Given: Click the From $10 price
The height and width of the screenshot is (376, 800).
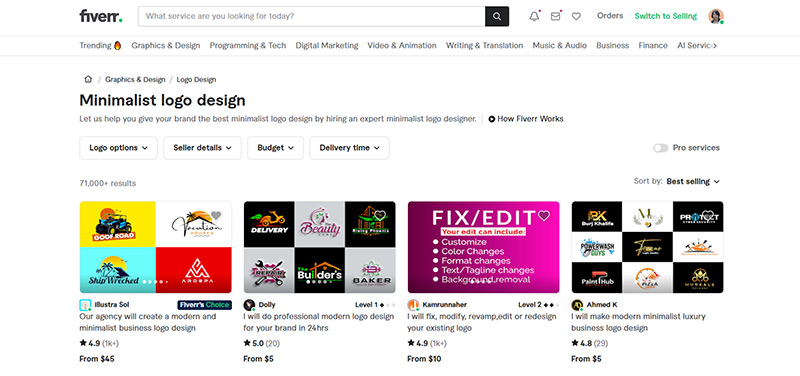Looking at the screenshot, I should point(424,359).
